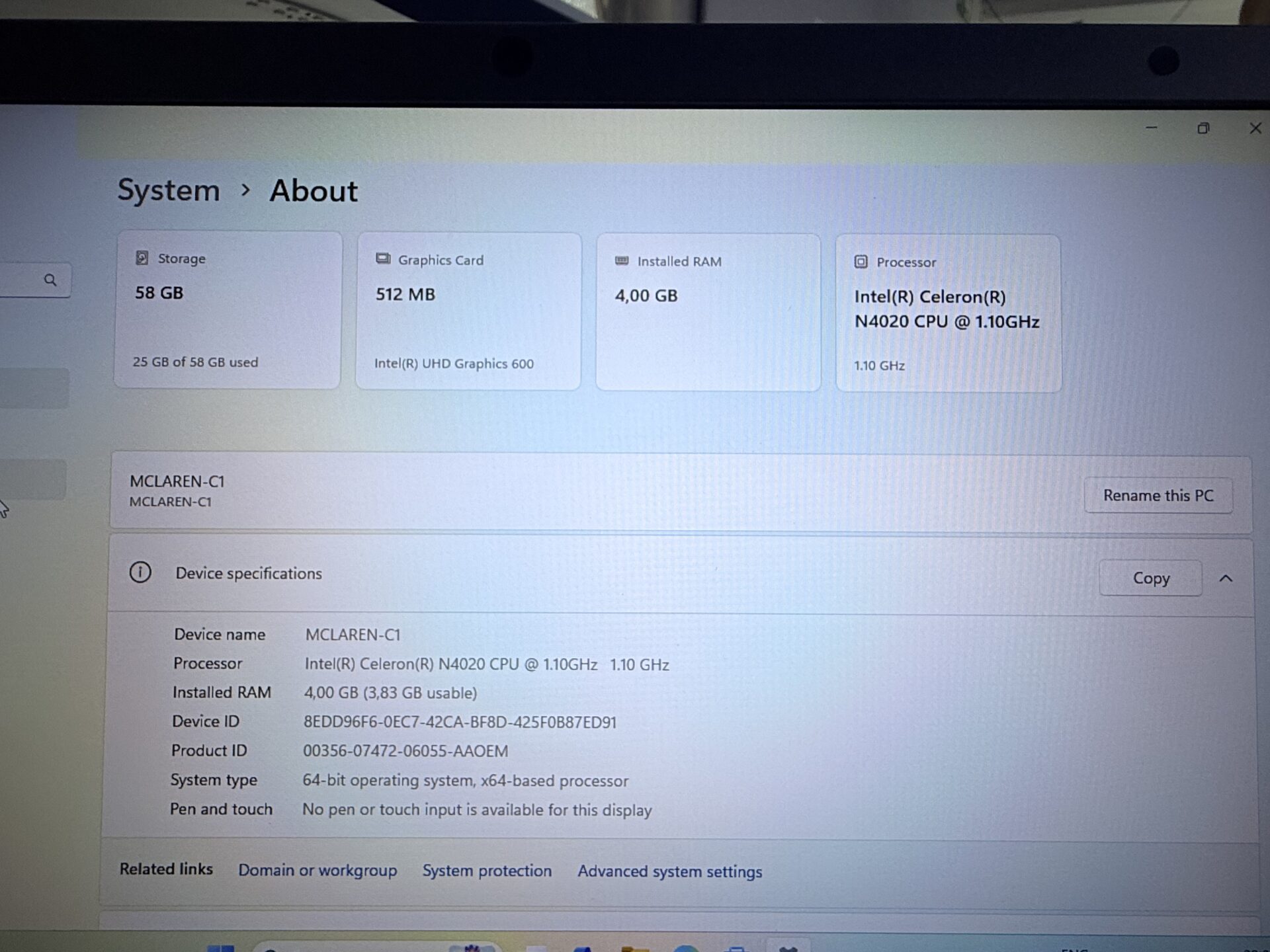Click the breadcrumb chevron after System

pyautogui.click(x=245, y=190)
